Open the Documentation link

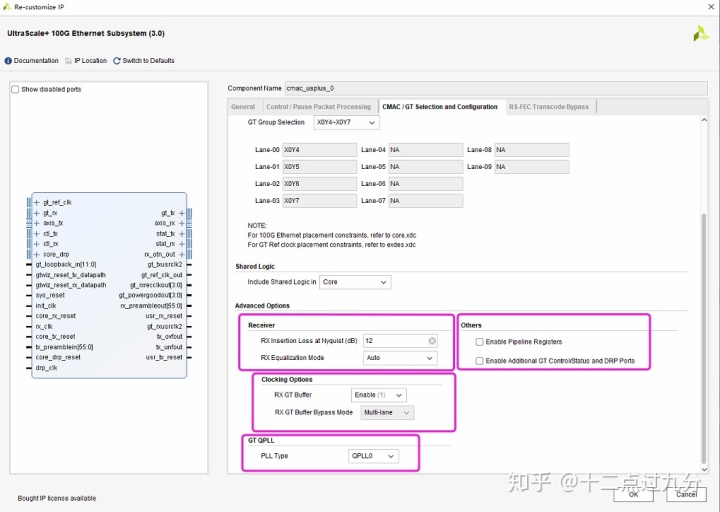[x=36, y=61]
